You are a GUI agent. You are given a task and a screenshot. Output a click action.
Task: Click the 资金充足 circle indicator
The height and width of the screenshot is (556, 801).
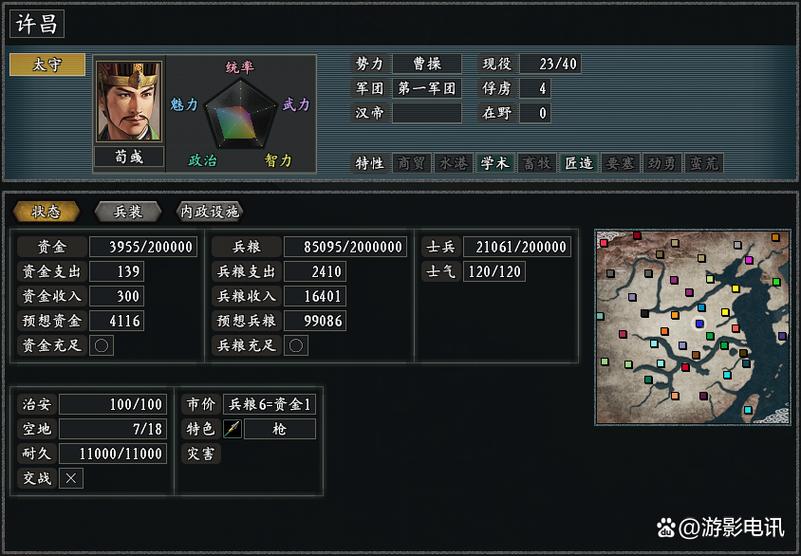point(101,345)
